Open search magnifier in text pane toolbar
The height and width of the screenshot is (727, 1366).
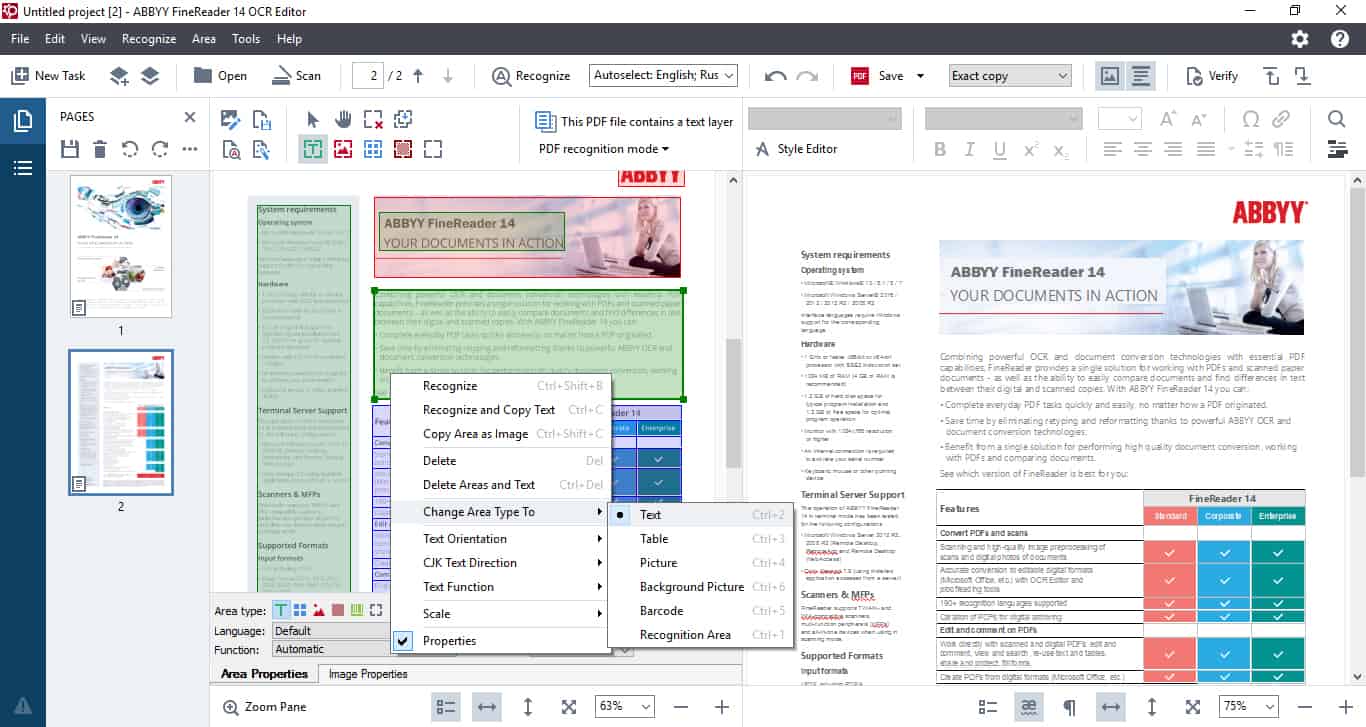(1337, 120)
